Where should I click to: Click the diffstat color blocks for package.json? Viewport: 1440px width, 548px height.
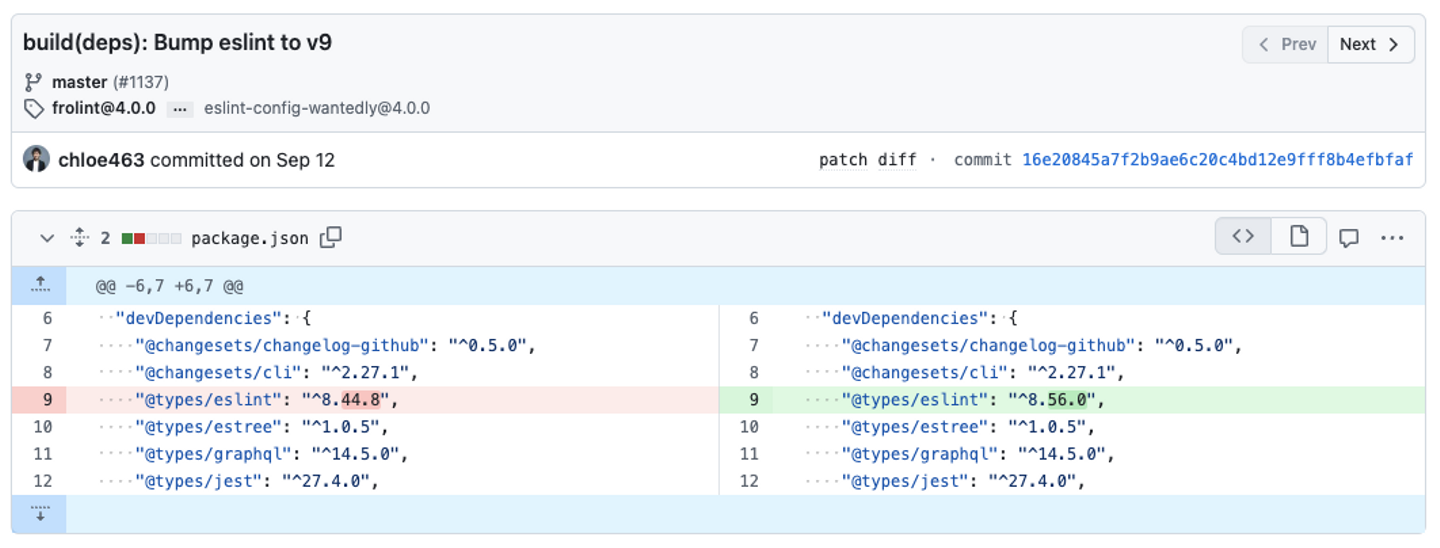151,238
